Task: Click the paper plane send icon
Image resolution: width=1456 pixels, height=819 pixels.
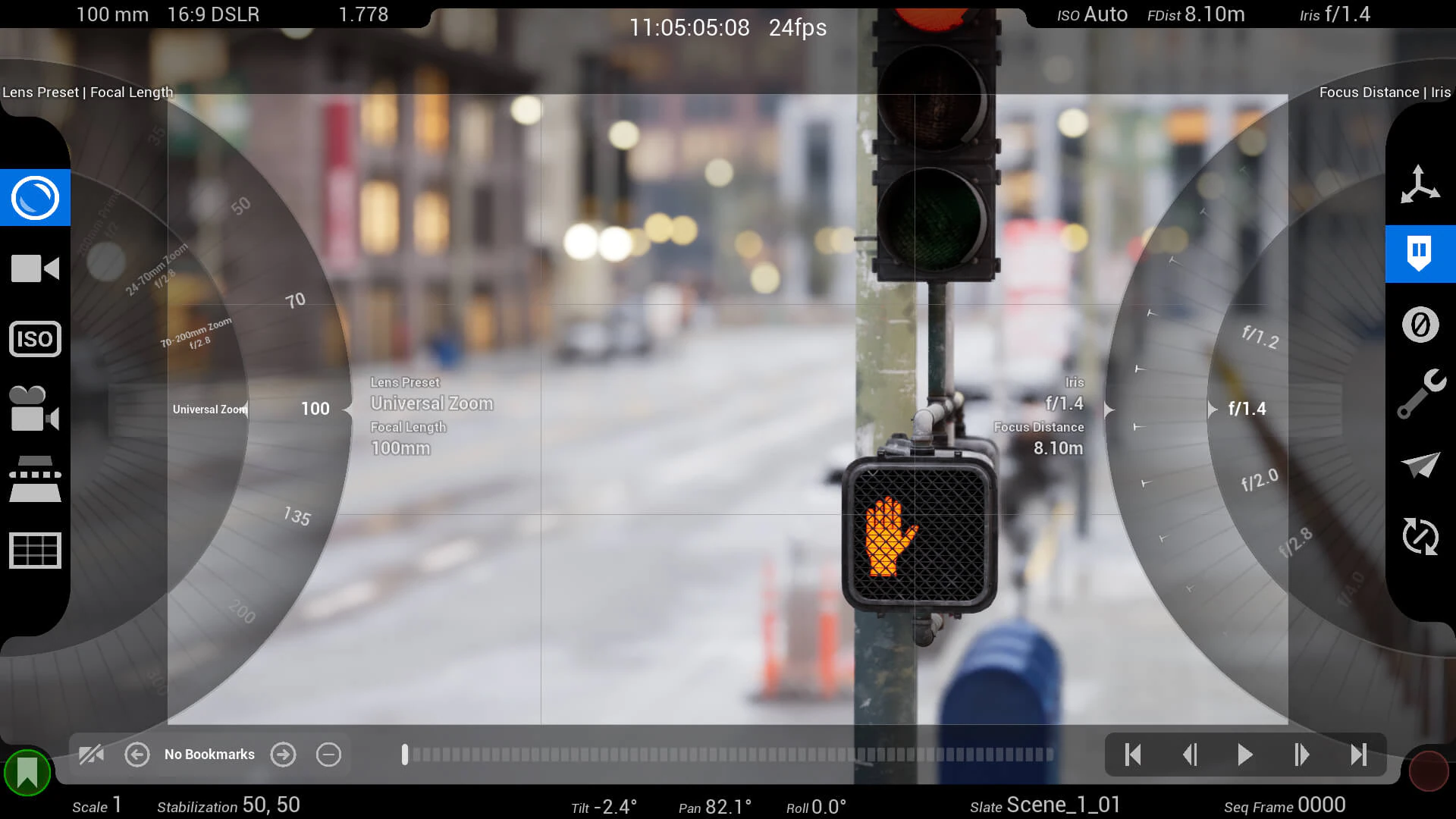Action: 1422,466
